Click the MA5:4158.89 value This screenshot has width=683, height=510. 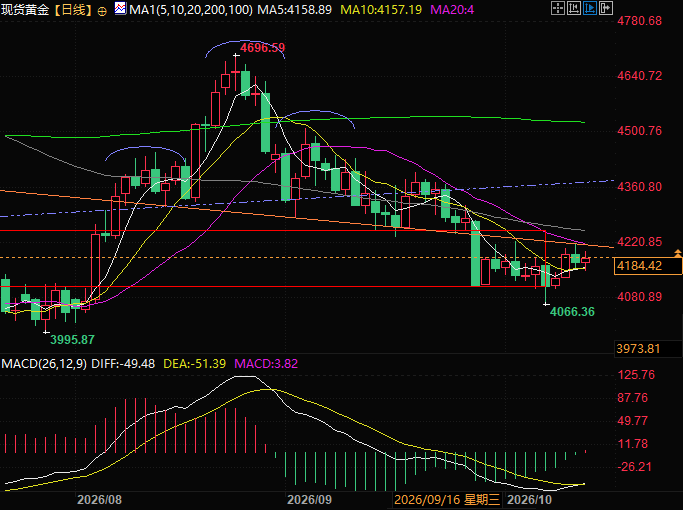(294, 10)
